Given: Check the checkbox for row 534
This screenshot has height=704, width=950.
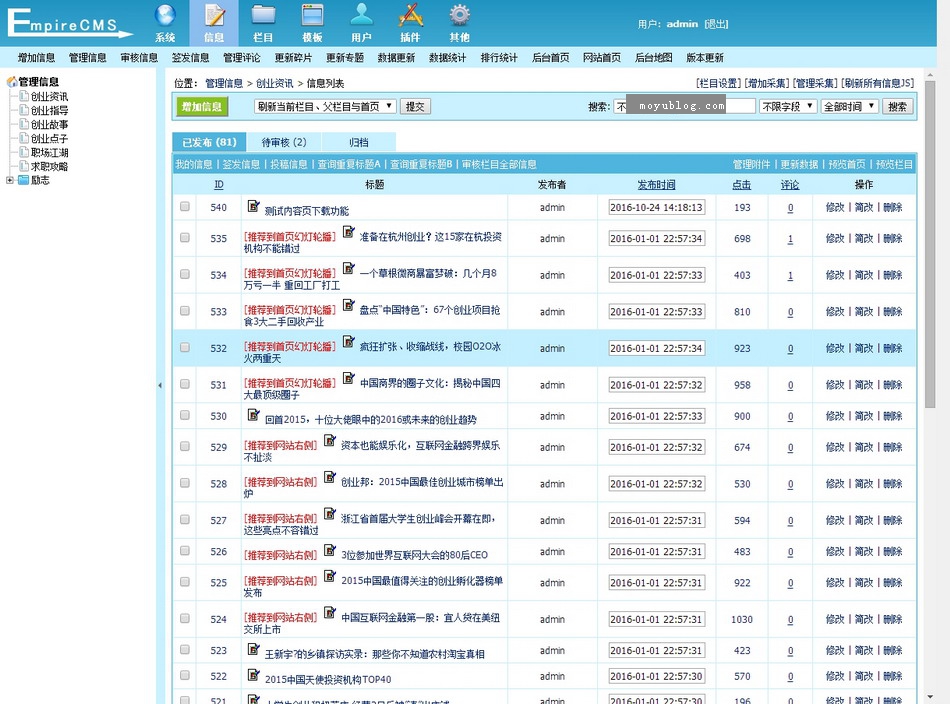Looking at the screenshot, I should [185, 274].
